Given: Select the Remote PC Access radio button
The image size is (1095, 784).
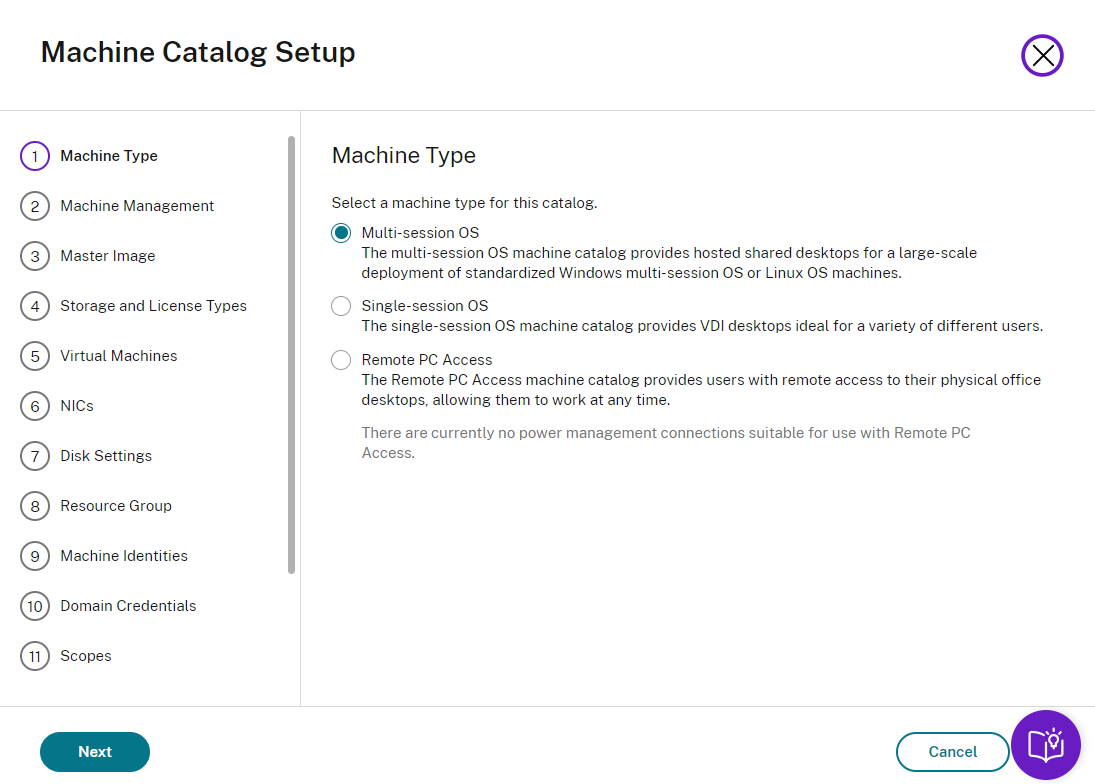Looking at the screenshot, I should pyautogui.click(x=341, y=360).
